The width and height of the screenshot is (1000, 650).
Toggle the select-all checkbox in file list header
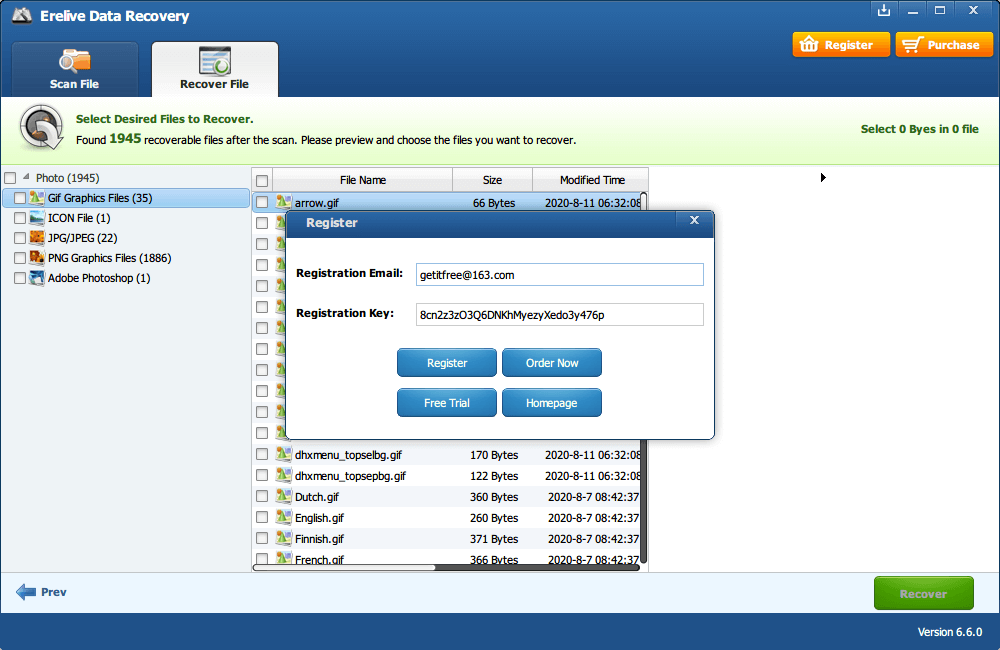pos(262,181)
